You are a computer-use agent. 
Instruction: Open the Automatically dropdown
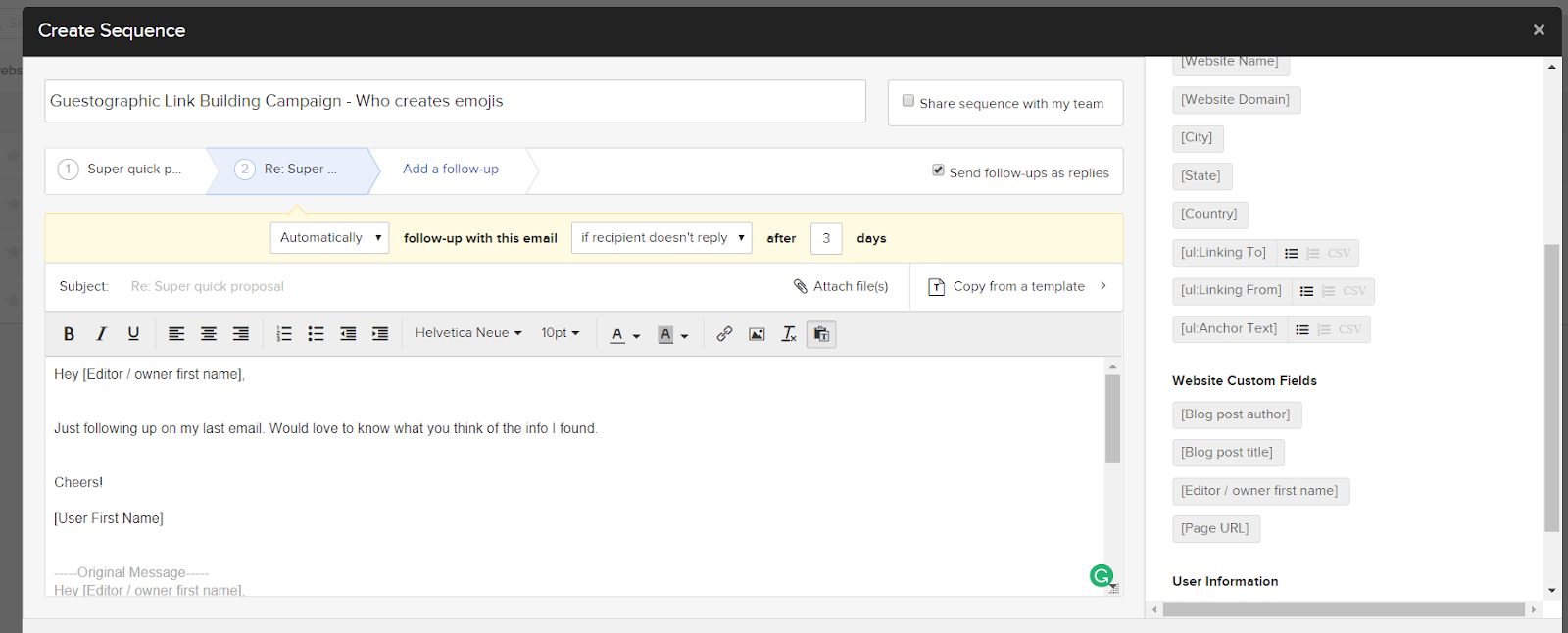329,238
